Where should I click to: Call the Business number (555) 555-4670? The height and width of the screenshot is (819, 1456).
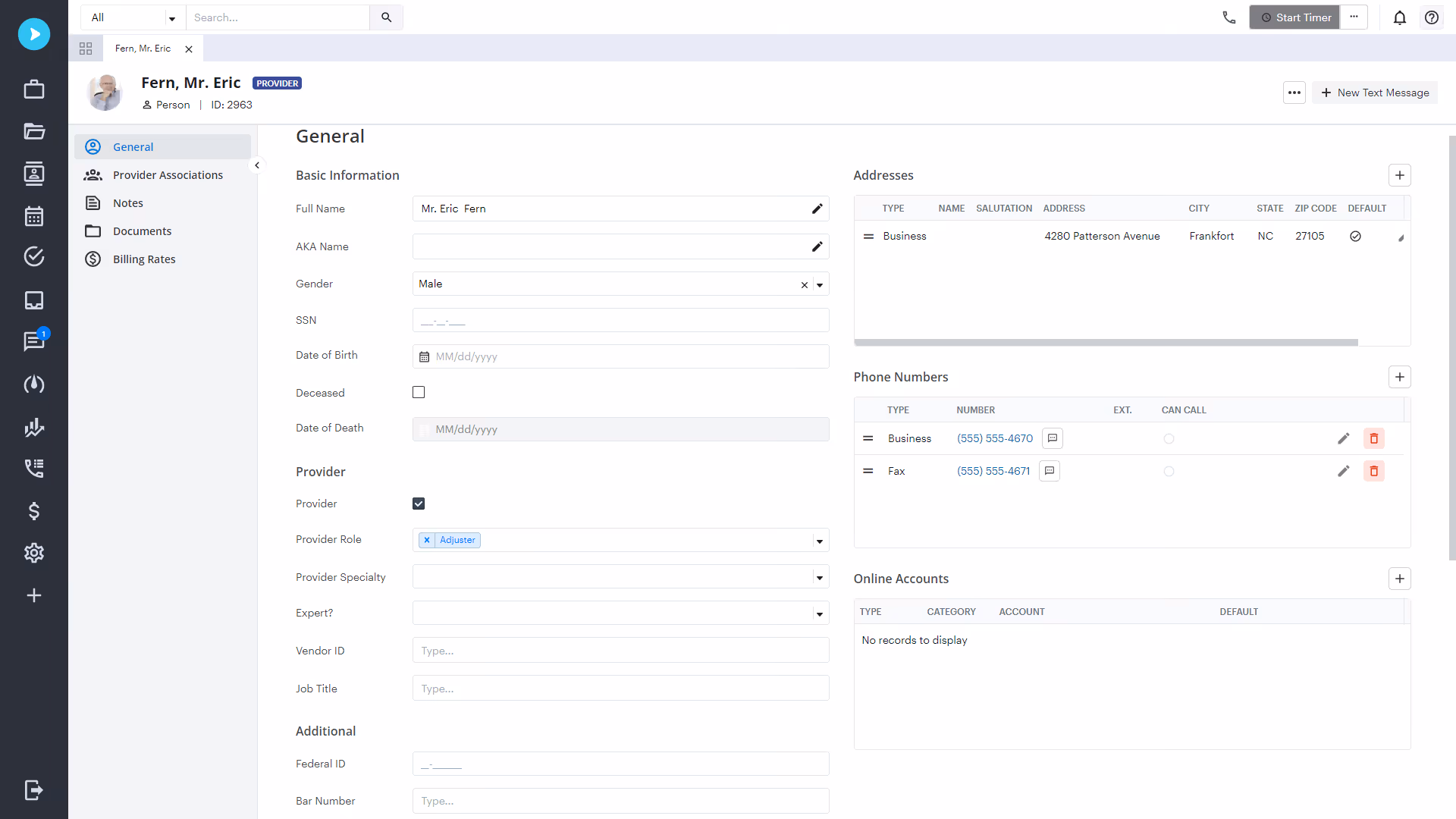pyautogui.click(x=995, y=438)
